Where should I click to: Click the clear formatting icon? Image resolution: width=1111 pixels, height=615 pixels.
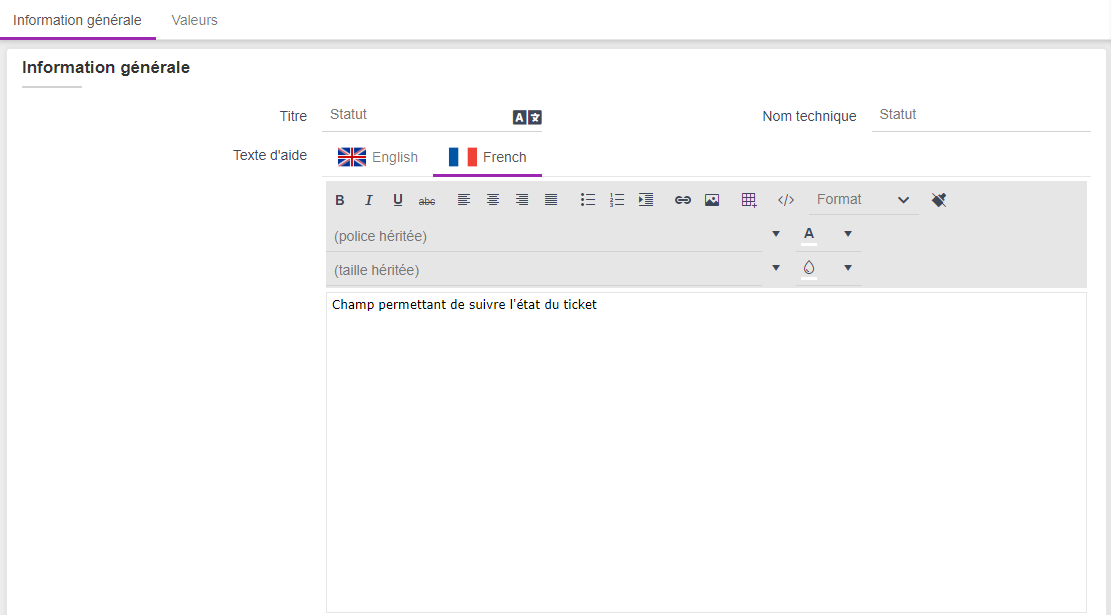pos(938,200)
